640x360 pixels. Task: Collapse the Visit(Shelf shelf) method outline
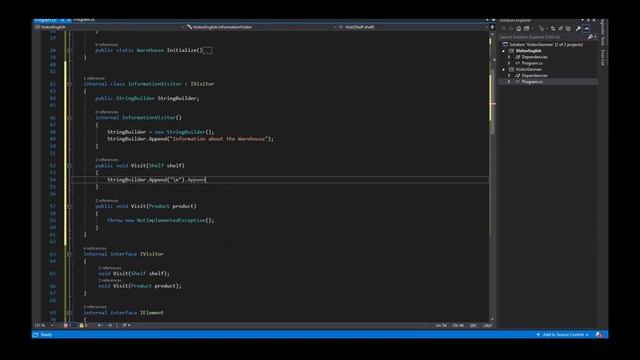pyautogui.click(x=69, y=166)
